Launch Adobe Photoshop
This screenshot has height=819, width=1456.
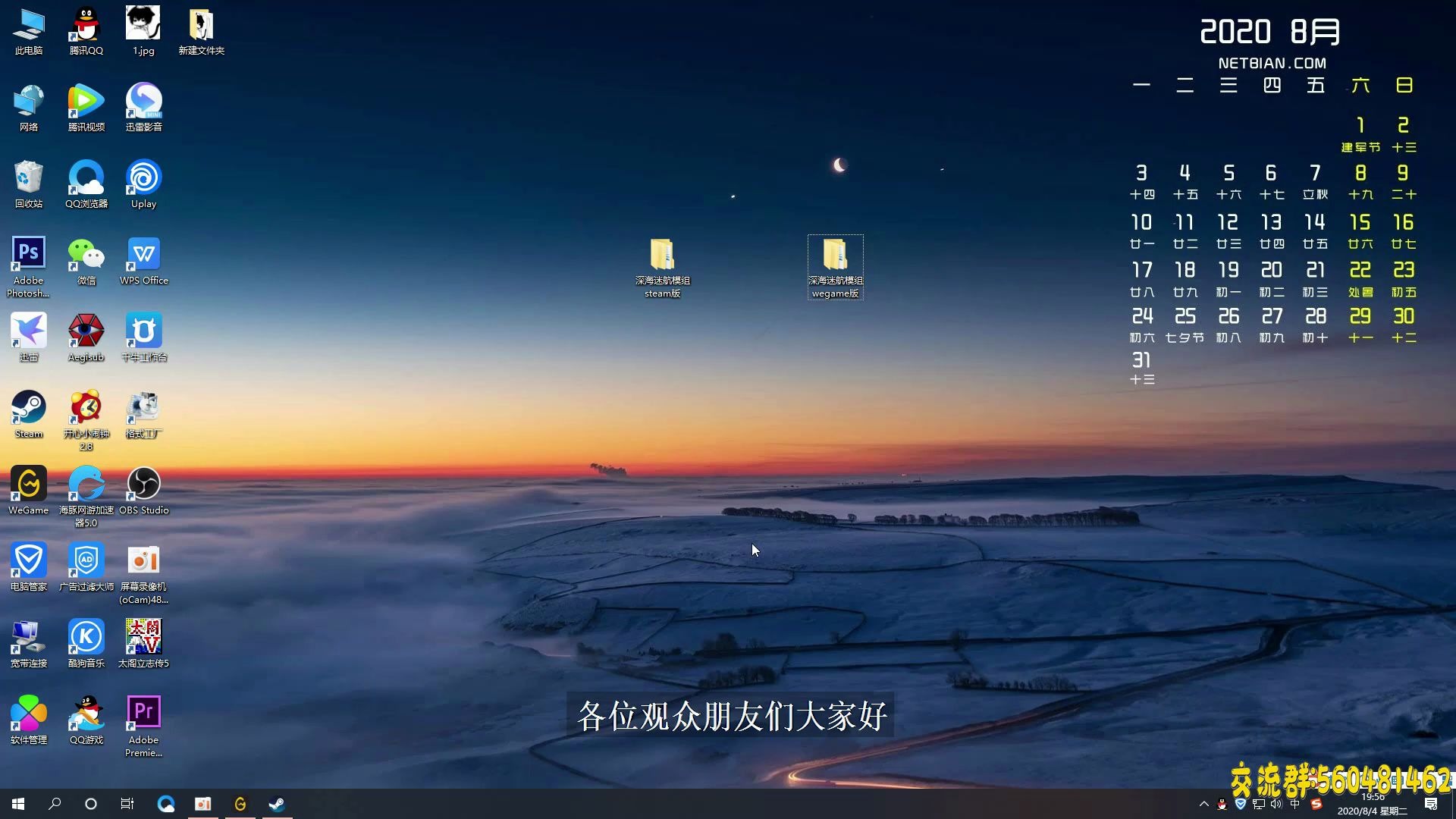pos(28,258)
